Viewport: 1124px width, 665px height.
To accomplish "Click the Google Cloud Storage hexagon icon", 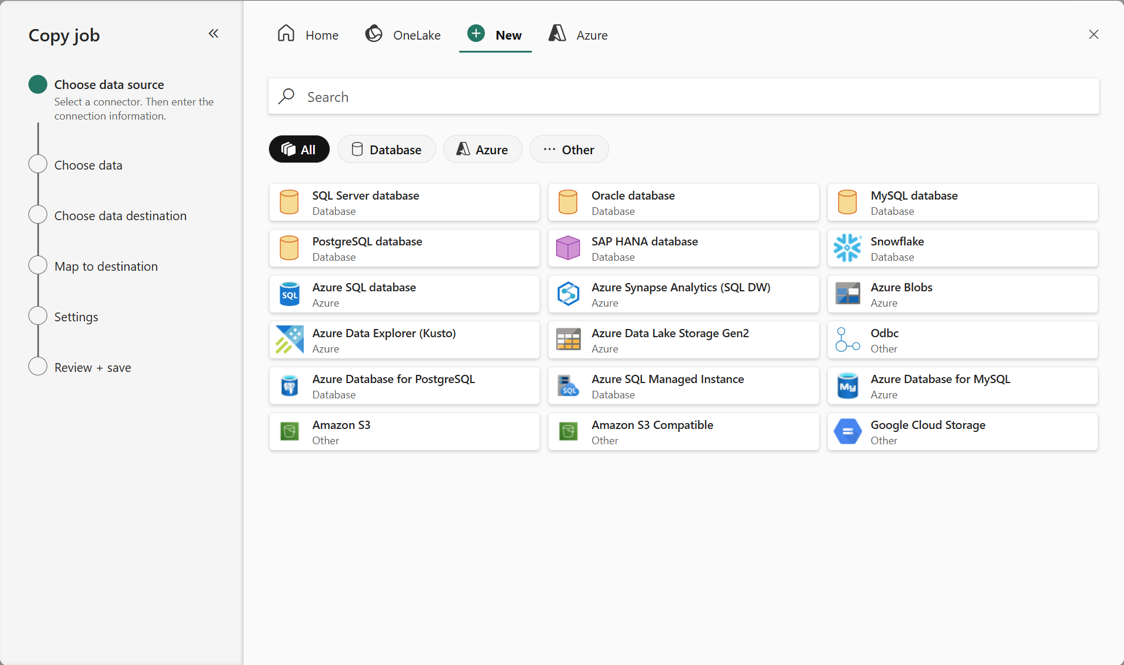I will 847,431.
